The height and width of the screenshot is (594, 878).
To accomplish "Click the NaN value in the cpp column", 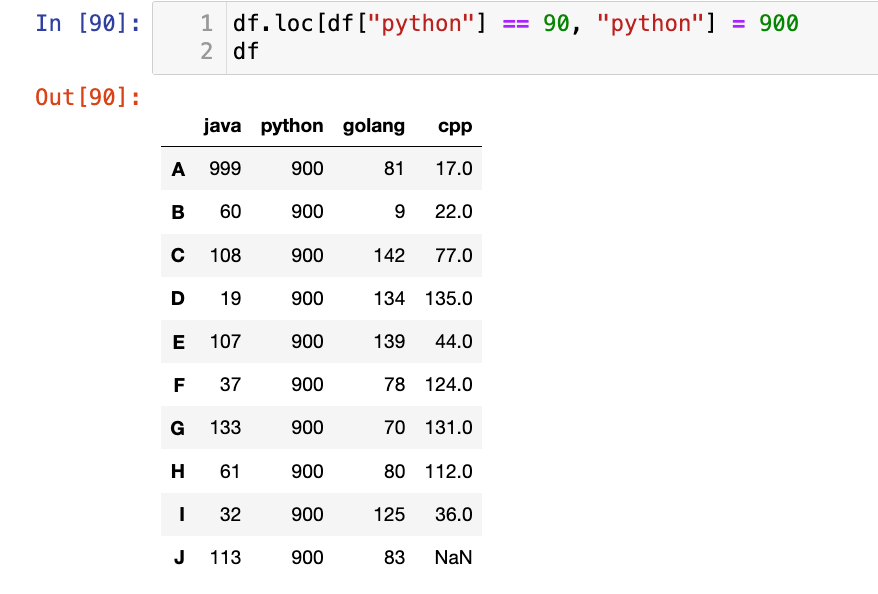I will point(453,557).
